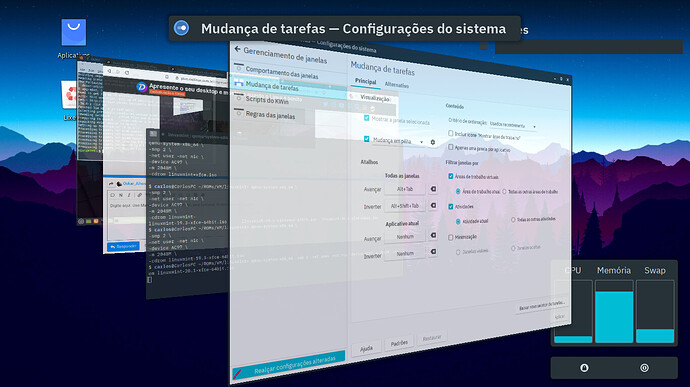
Task: Select Todas as outras atividades radio
Action: (513, 219)
